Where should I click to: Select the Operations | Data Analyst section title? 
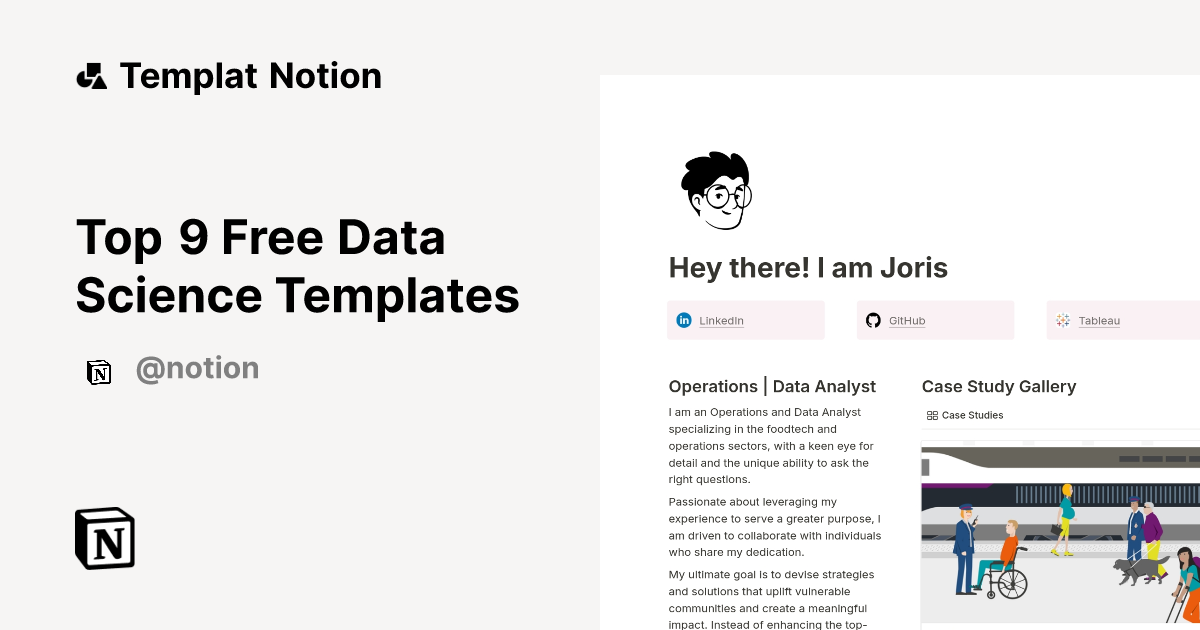click(772, 386)
